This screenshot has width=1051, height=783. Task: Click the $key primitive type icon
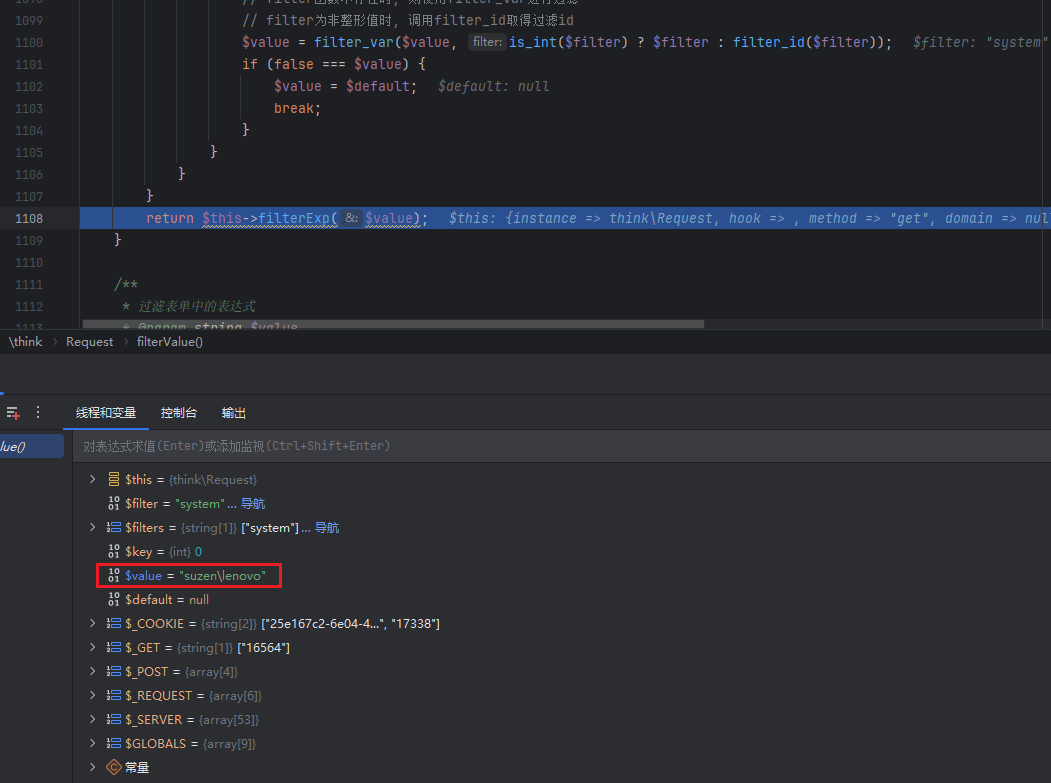[x=114, y=552]
